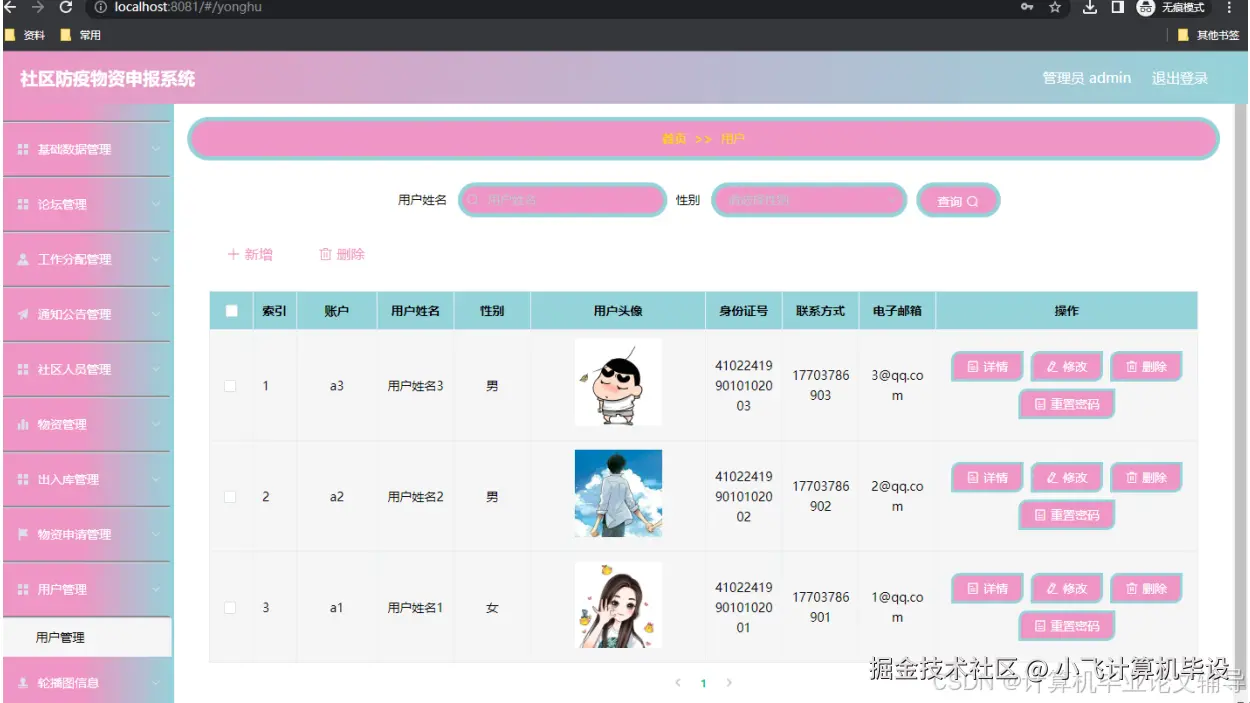Click the 物资管理 bar-chart icon
The height and width of the screenshot is (703, 1250).
point(23,424)
